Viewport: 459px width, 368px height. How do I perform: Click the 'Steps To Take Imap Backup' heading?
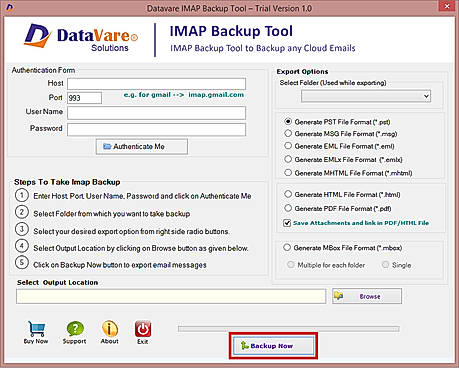tap(67, 182)
